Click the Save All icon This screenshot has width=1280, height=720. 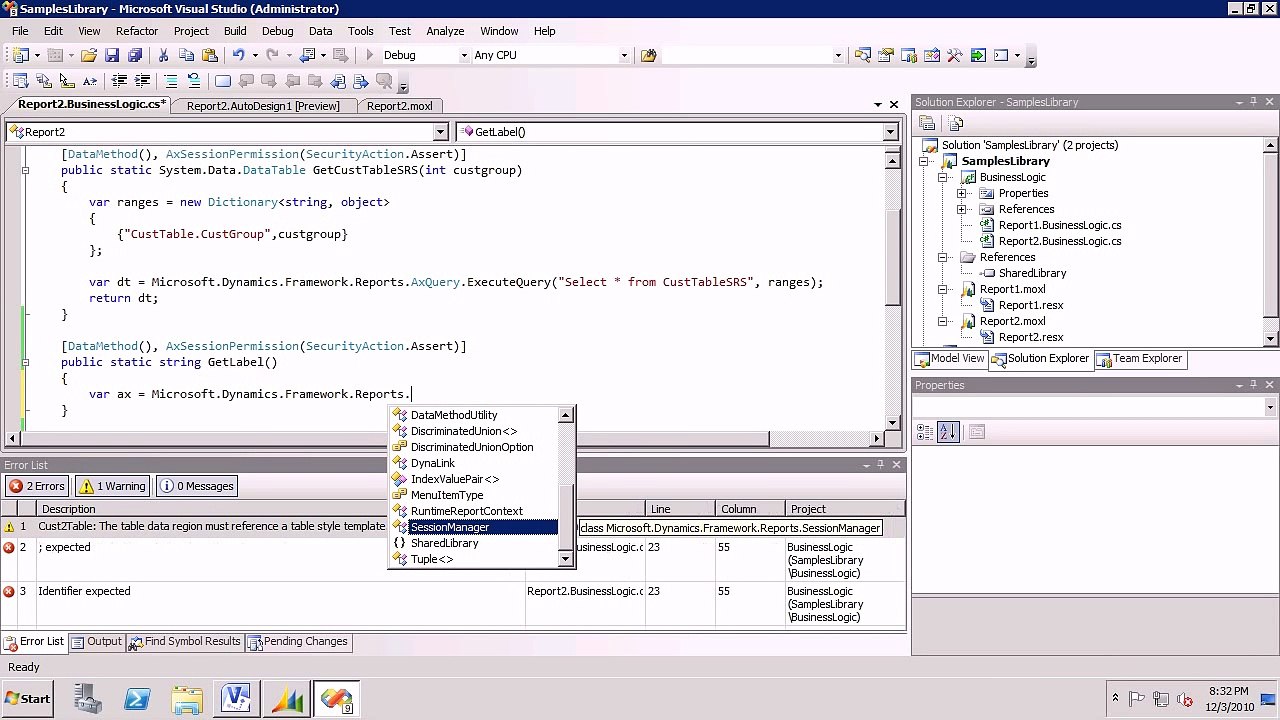pyautogui.click(x=135, y=56)
